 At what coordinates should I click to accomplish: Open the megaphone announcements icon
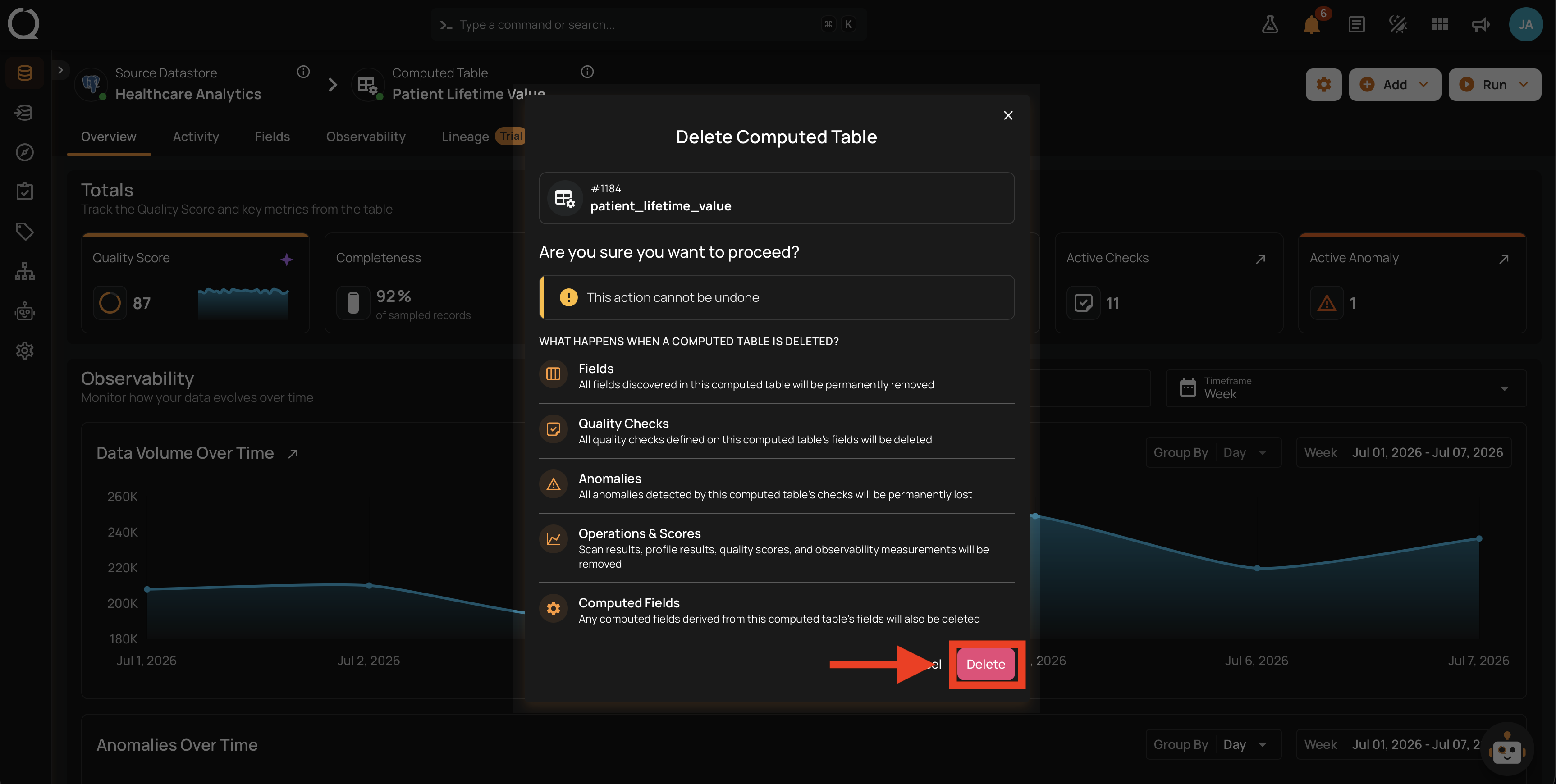coord(1480,25)
